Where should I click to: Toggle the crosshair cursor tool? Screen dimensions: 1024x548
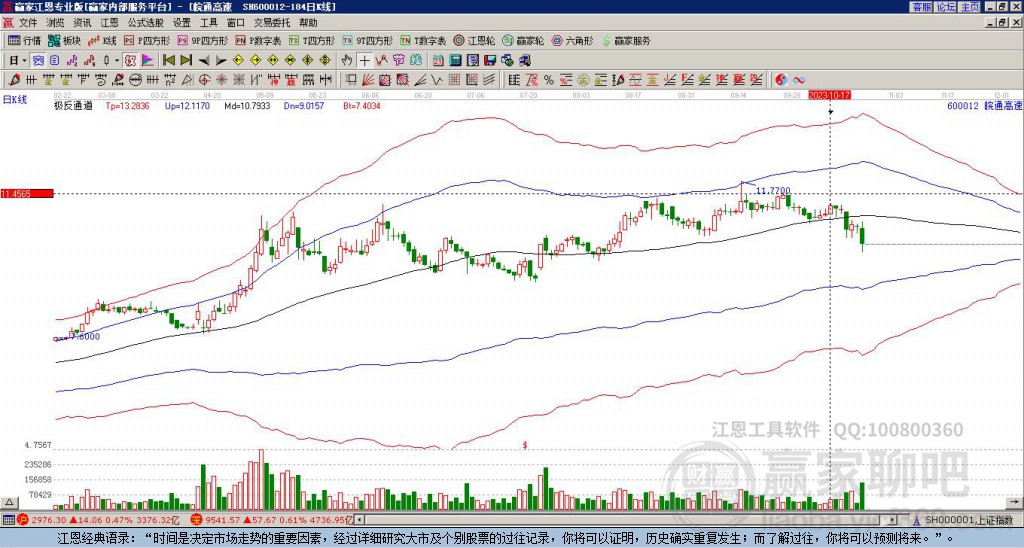click(x=364, y=61)
